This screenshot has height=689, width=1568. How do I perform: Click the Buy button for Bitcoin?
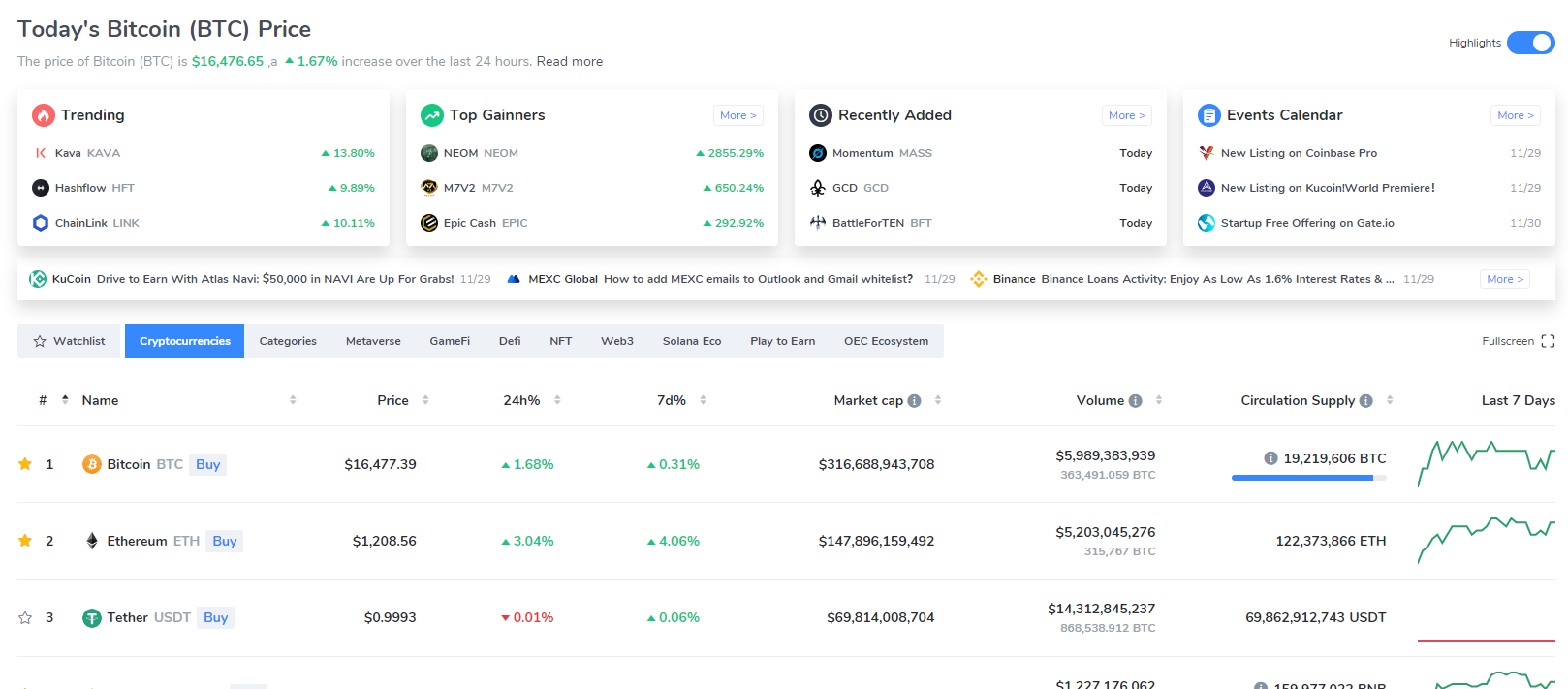[208, 464]
